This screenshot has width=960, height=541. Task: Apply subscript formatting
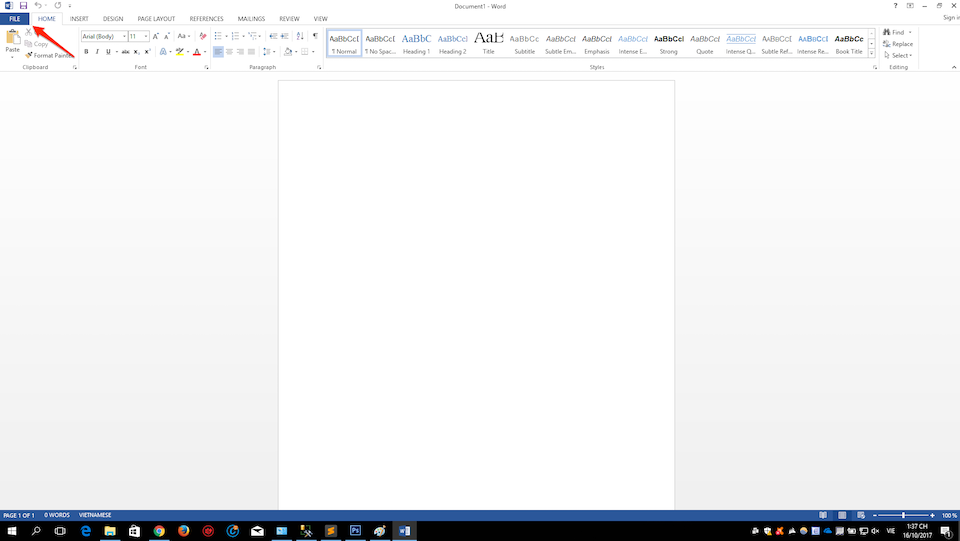[x=137, y=52]
